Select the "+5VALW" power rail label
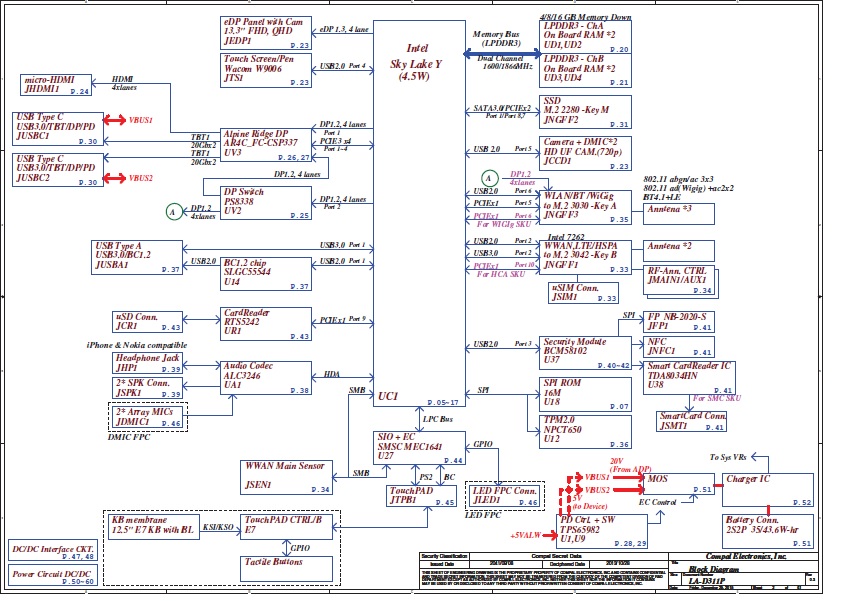 coord(525,535)
